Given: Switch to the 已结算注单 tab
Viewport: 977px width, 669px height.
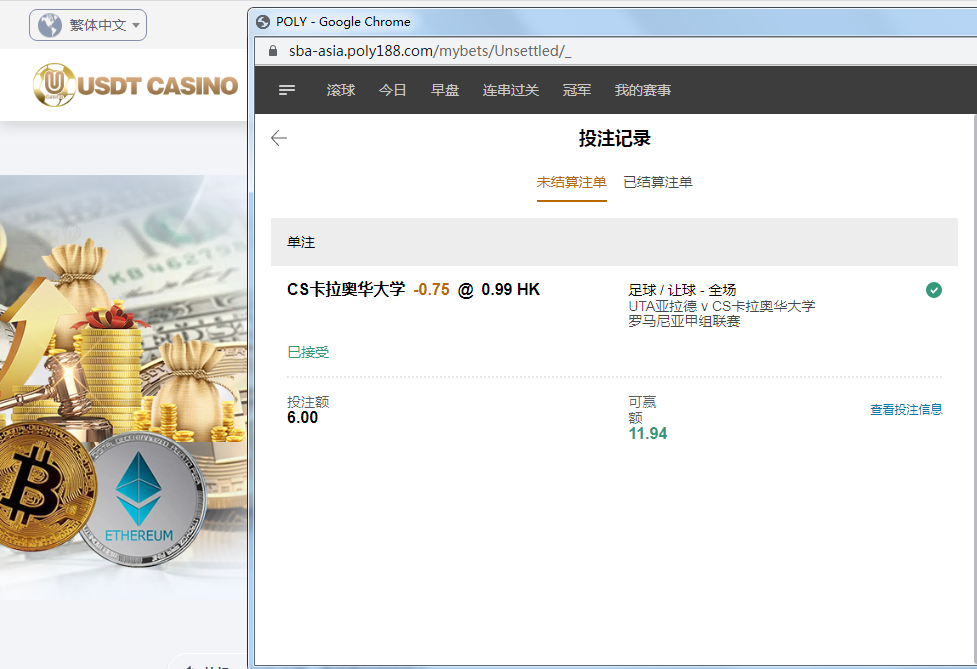Looking at the screenshot, I should (x=658, y=183).
